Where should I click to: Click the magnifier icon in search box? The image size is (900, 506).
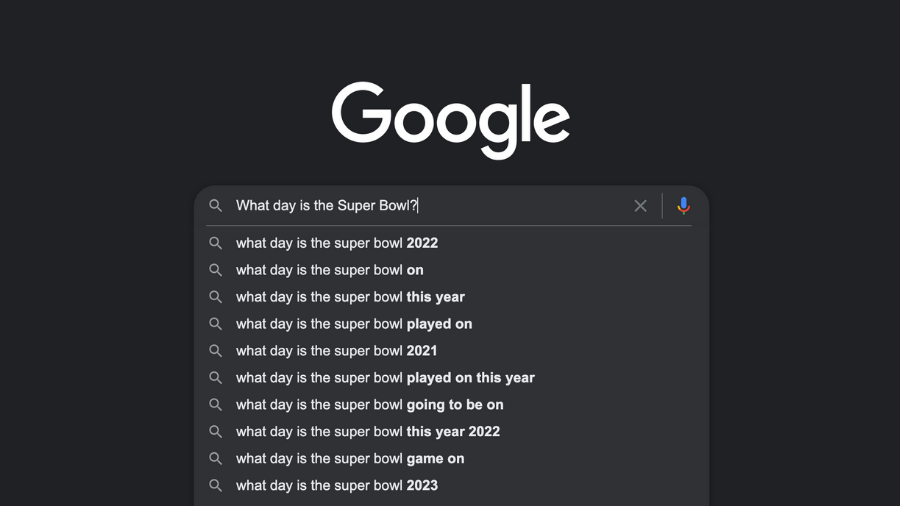click(215, 206)
